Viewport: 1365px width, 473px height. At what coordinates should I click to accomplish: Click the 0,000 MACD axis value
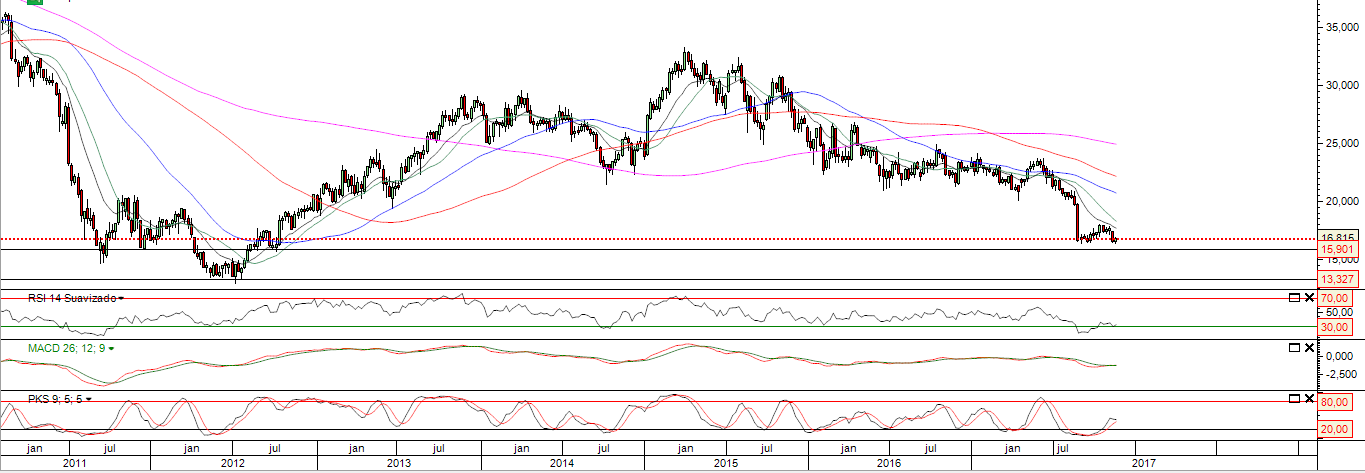pyautogui.click(x=1340, y=356)
